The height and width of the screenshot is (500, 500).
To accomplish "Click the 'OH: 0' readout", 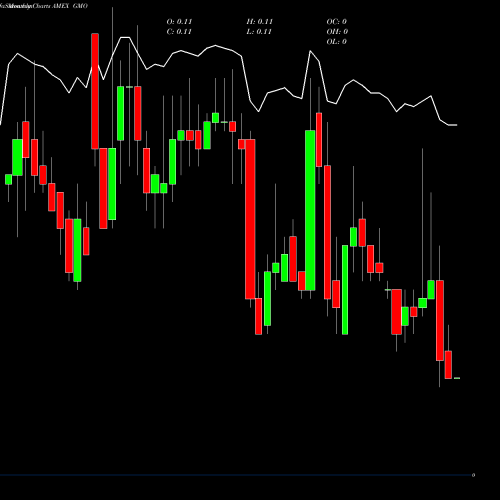I will (x=337, y=32).
